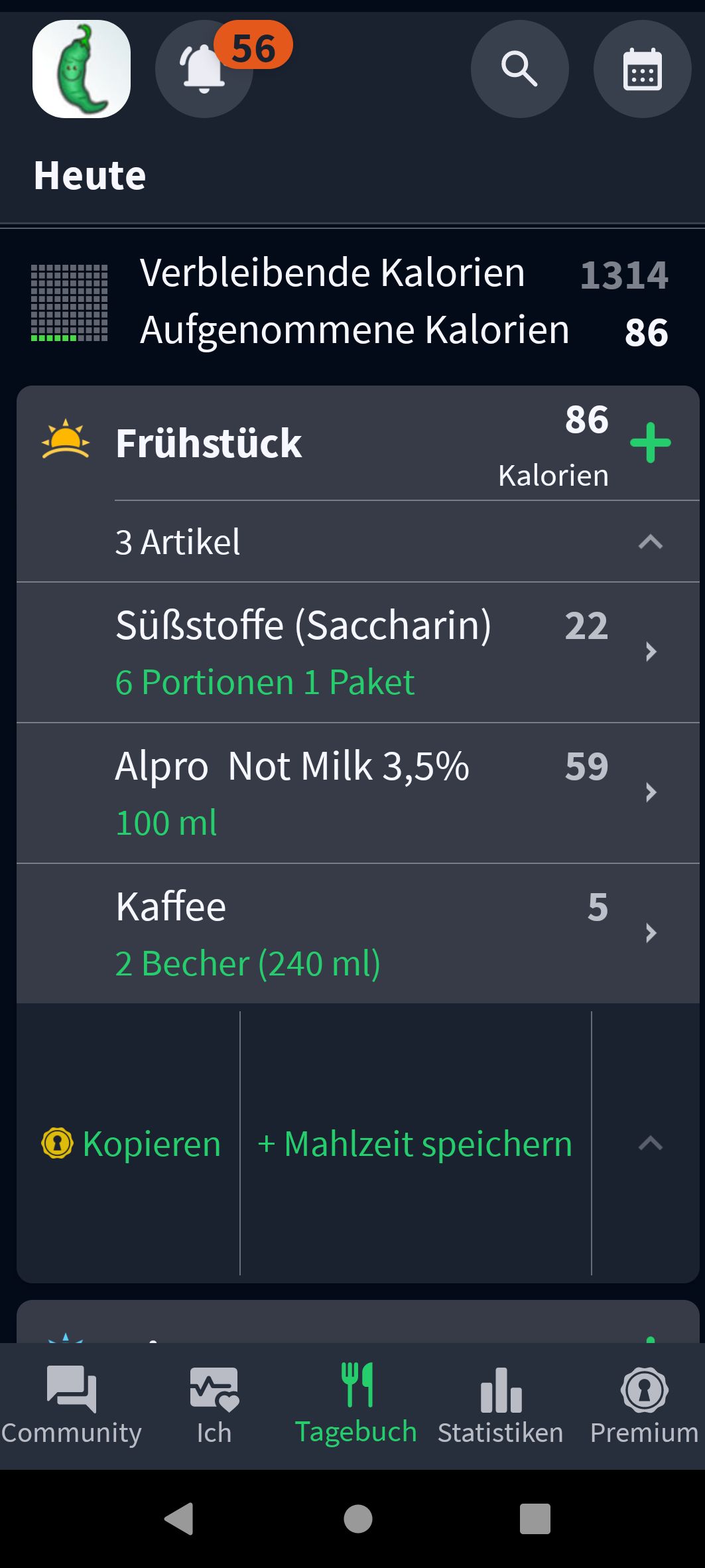Collapse the meal actions panel chevron

click(650, 1143)
